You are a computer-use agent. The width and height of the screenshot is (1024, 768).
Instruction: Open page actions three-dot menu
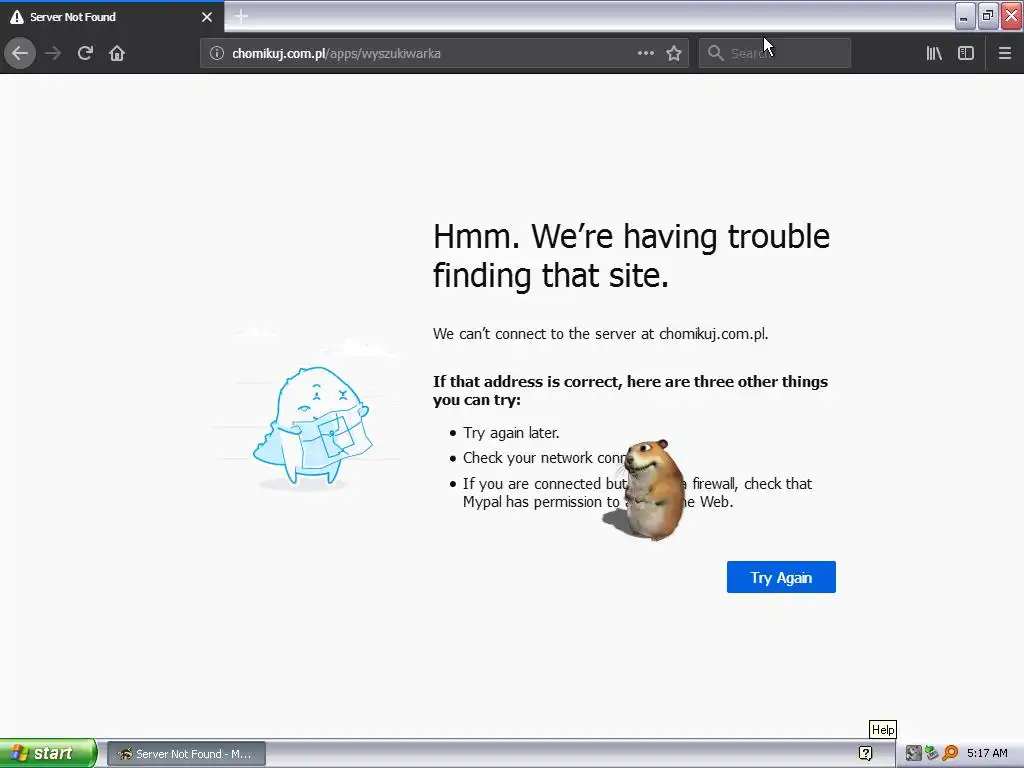(x=645, y=53)
